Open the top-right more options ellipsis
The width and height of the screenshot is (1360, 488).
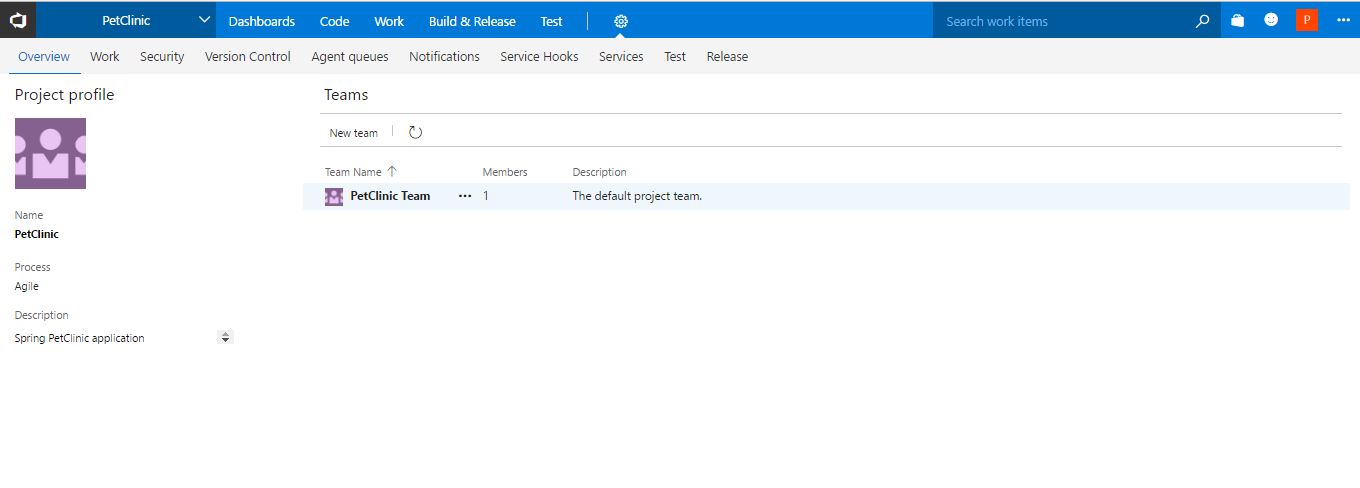1343,21
